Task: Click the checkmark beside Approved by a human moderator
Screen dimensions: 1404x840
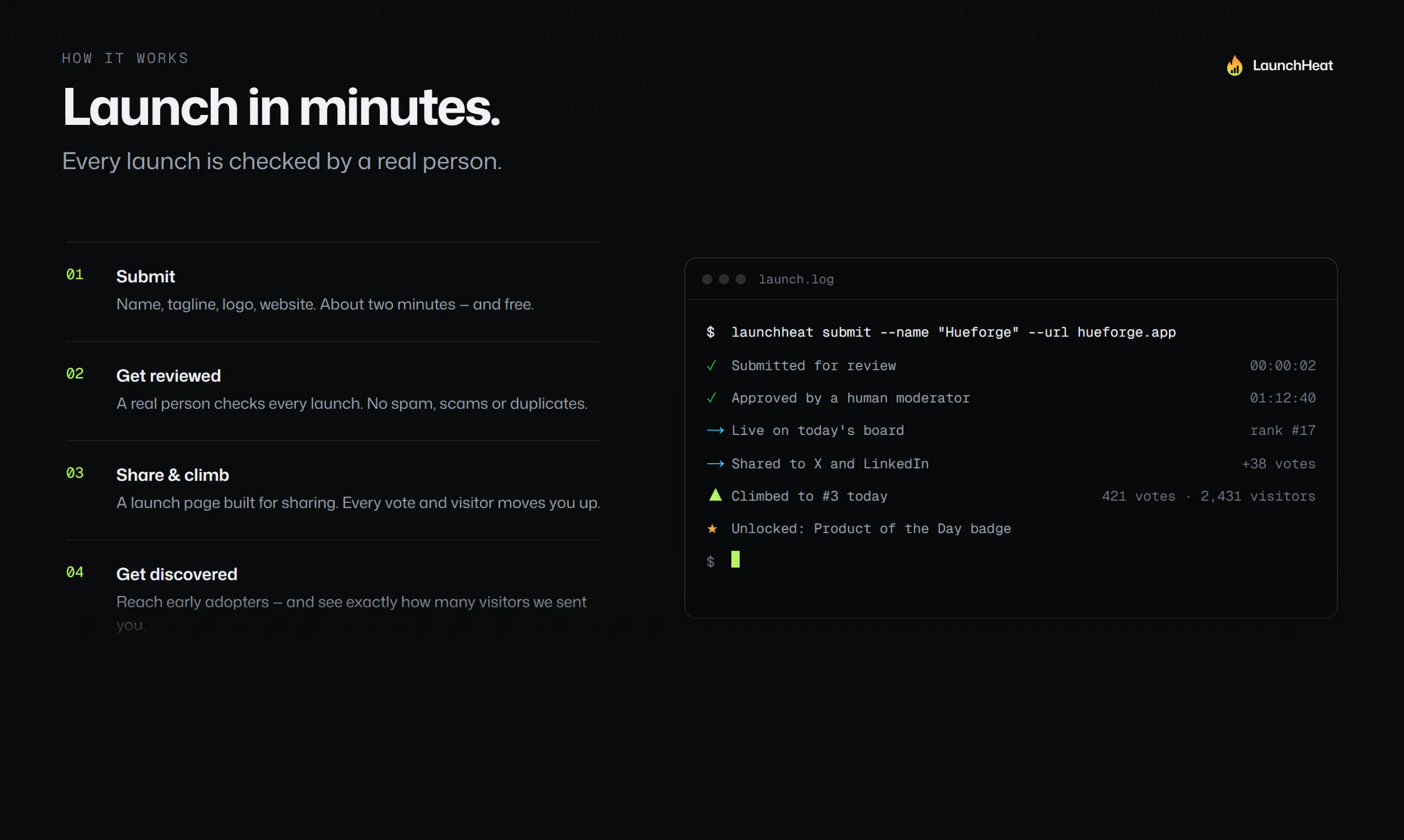Action: (x=711, y=398)
